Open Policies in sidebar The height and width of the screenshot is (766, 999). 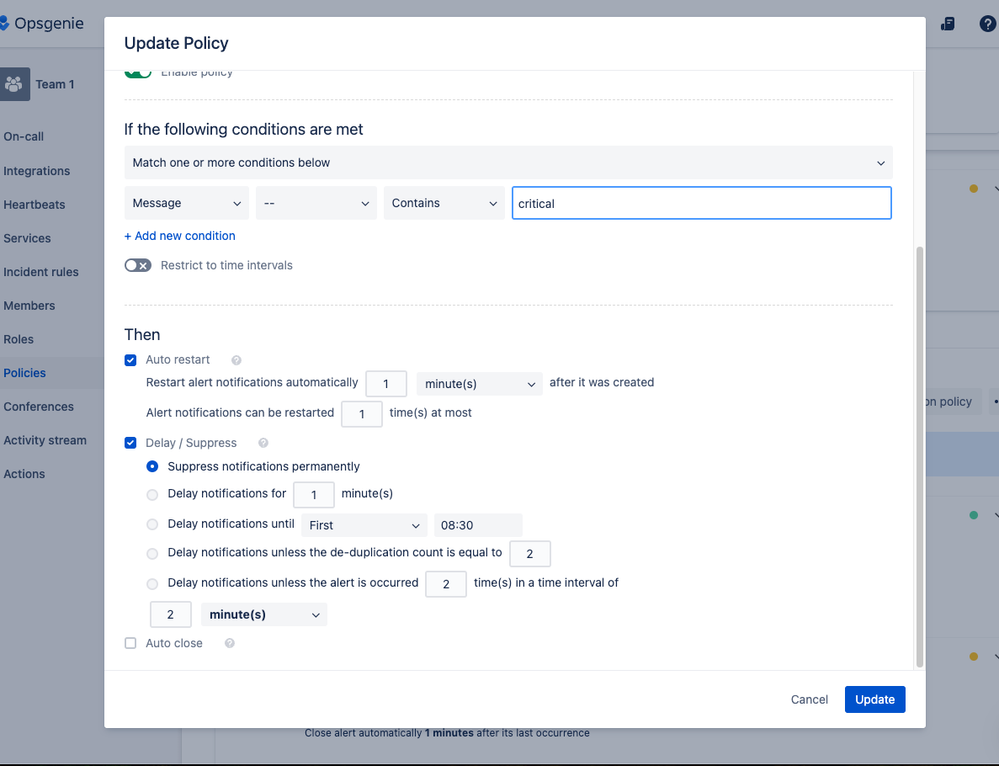tap(24, 373)
